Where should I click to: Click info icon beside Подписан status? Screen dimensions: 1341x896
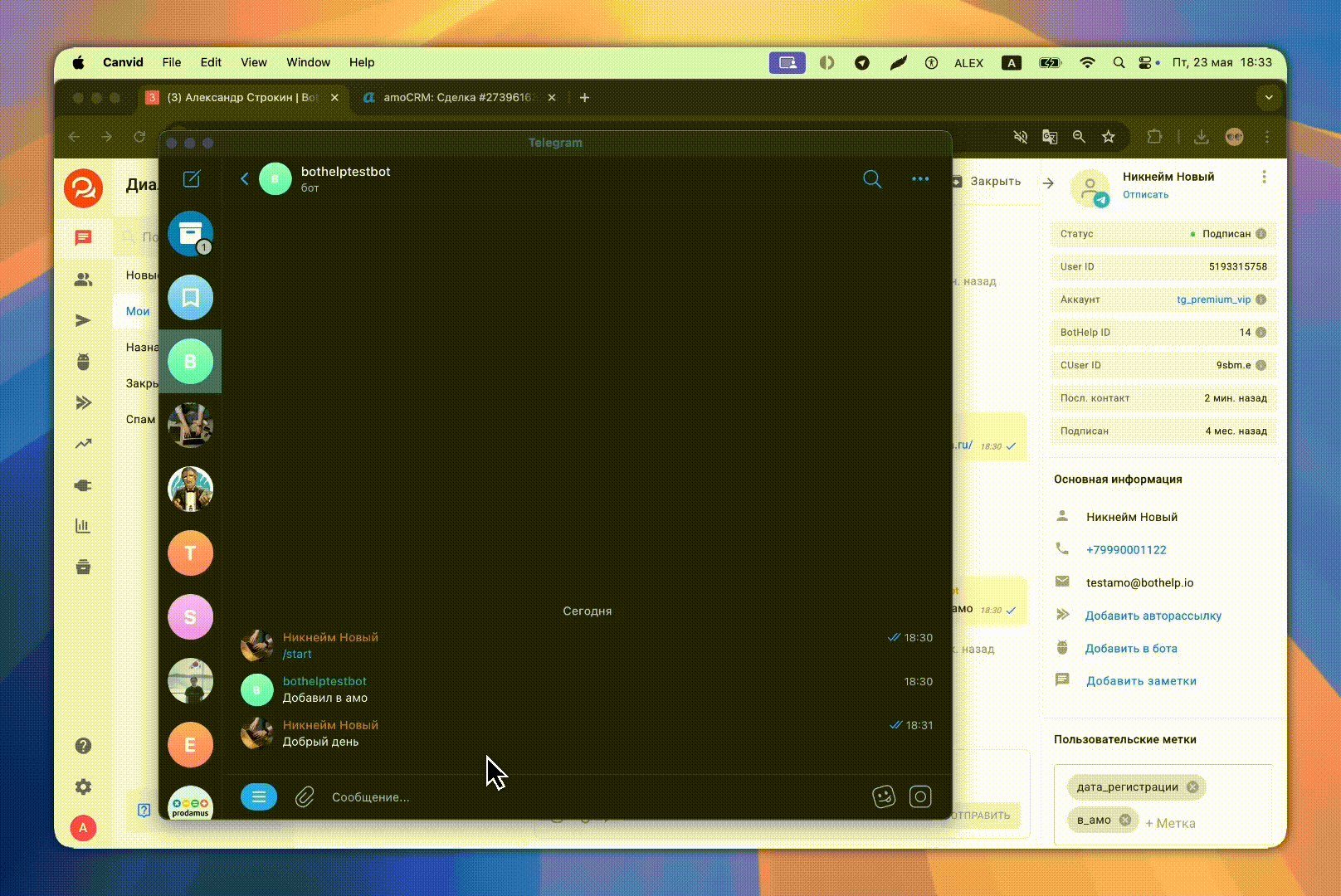(x=1261, y=234)
